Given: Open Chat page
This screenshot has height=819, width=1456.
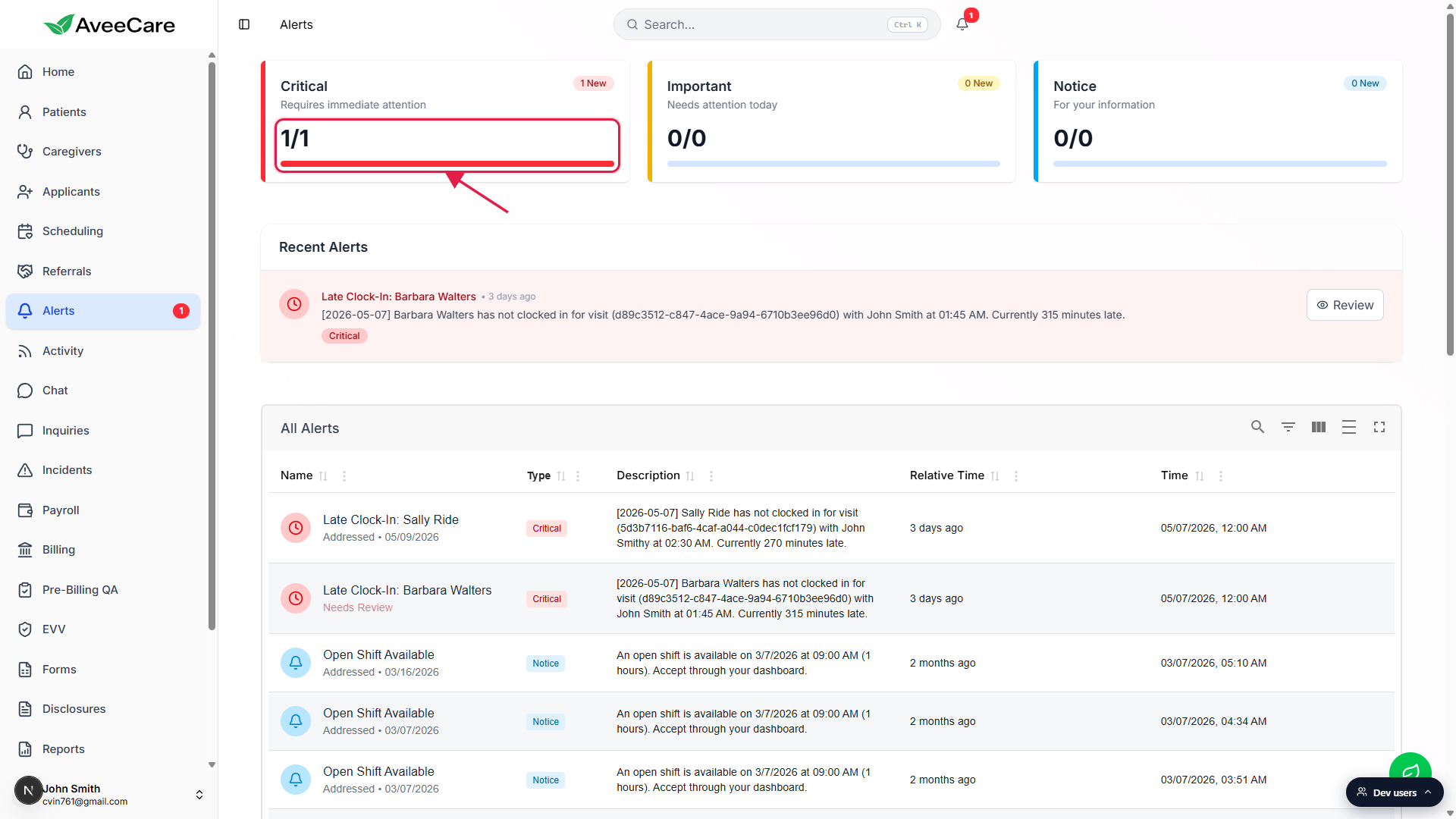Looking at the screenshot, I should [103, 391].
